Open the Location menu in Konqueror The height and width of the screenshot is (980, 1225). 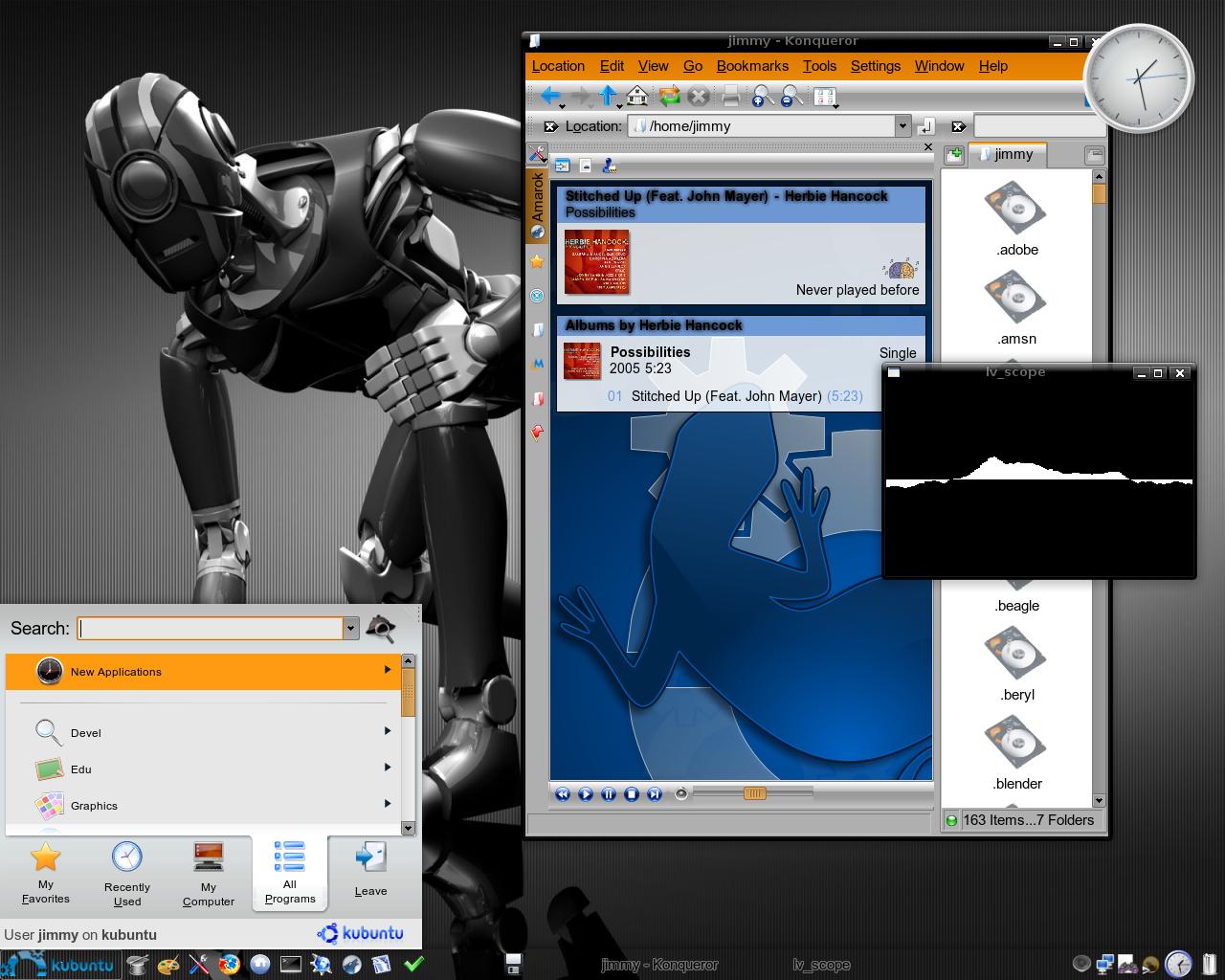coord(558,66)
